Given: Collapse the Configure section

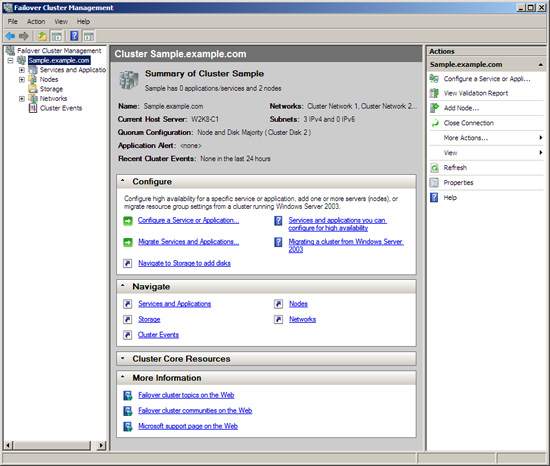Looking at the screenshot, I should click(x=123, y=181).
